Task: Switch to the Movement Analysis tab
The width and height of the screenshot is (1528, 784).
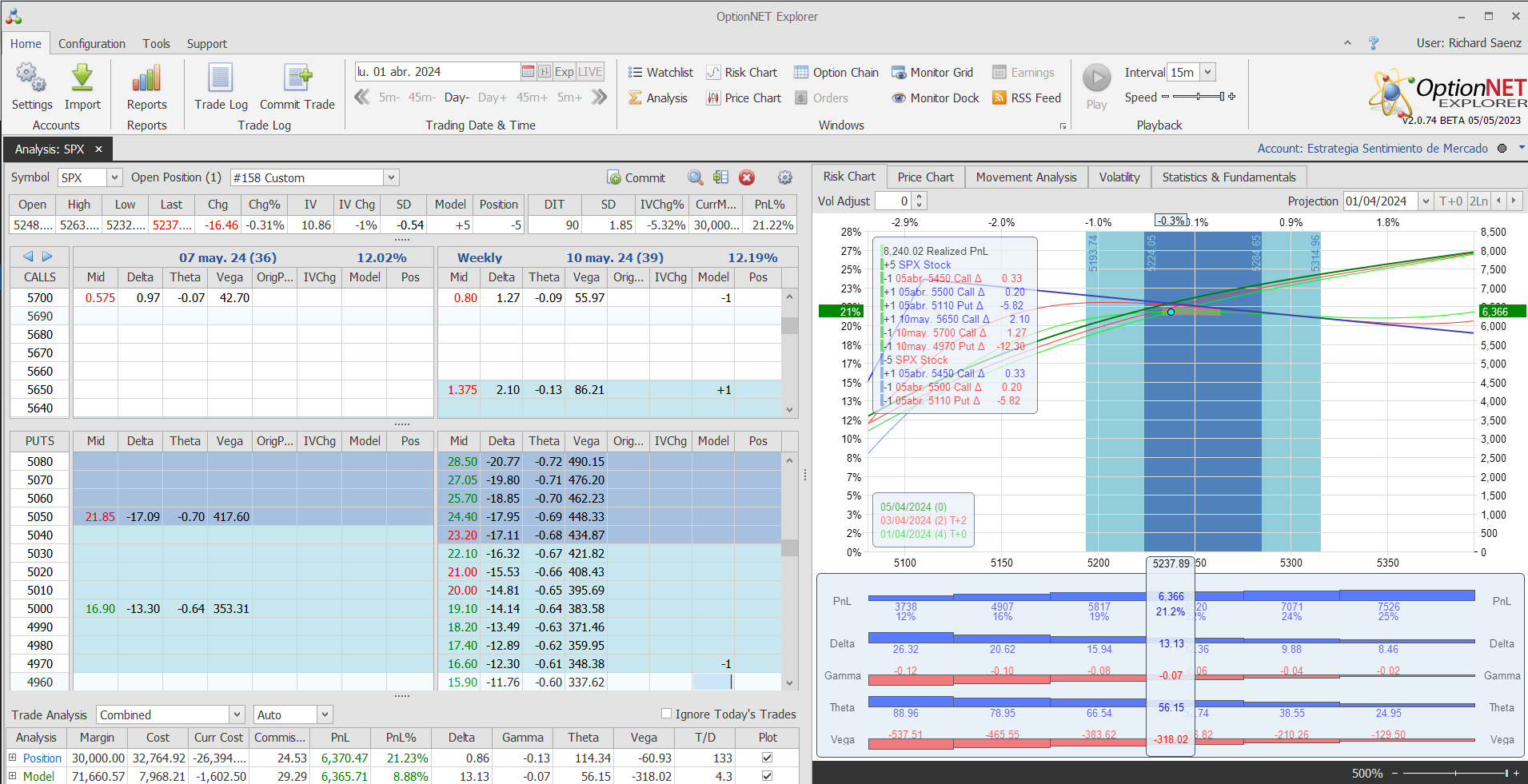Action: point(1026,177)
